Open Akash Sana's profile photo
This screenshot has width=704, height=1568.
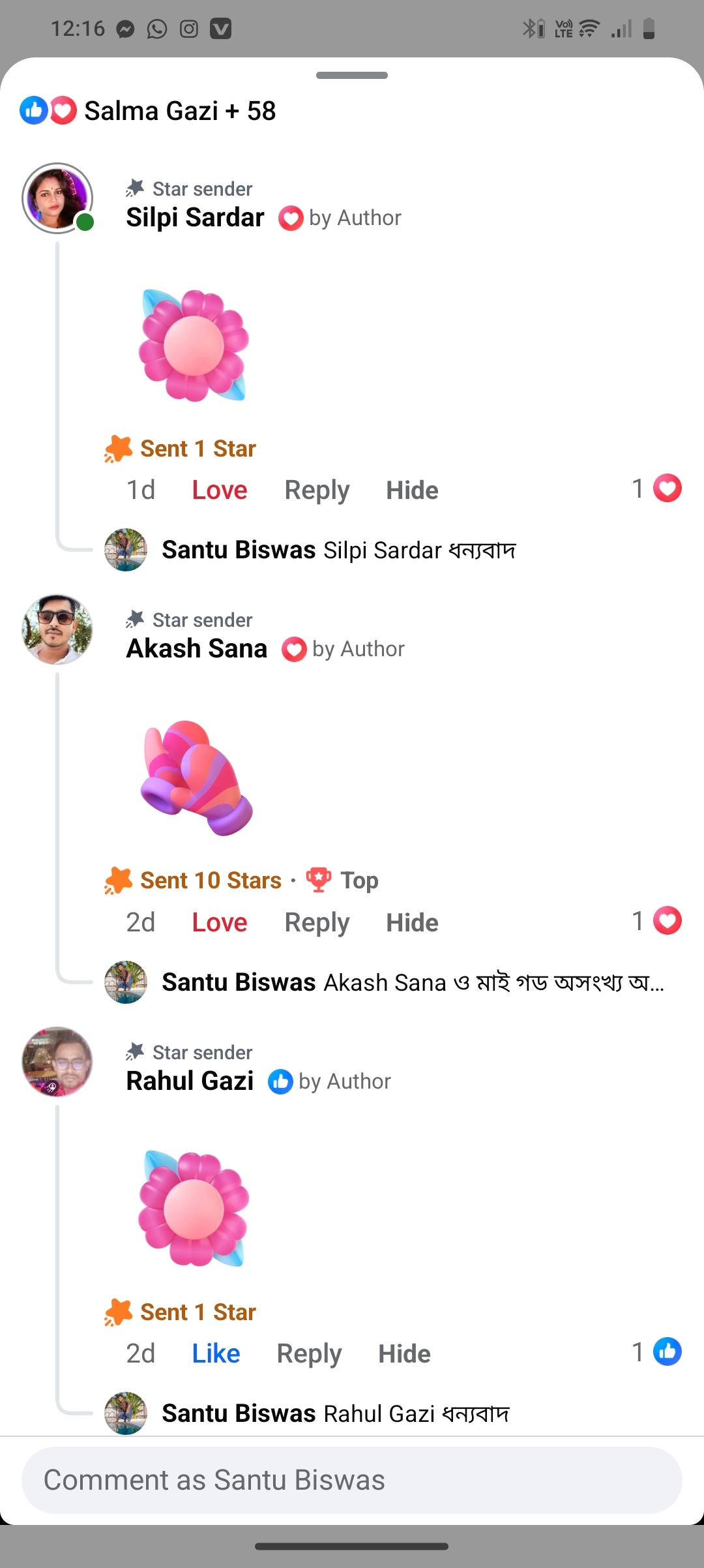coord(57,629)
